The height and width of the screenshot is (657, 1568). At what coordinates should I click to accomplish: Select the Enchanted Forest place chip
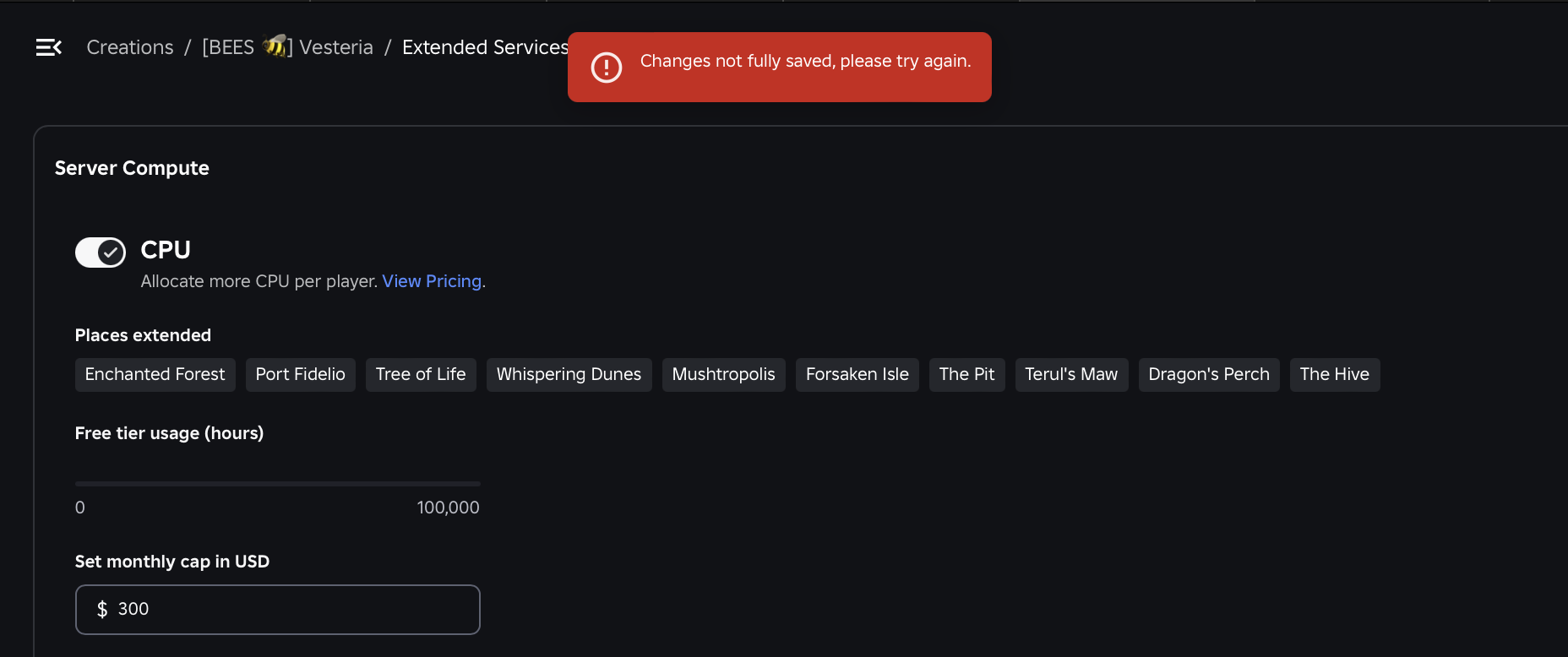tap(155, 374)
